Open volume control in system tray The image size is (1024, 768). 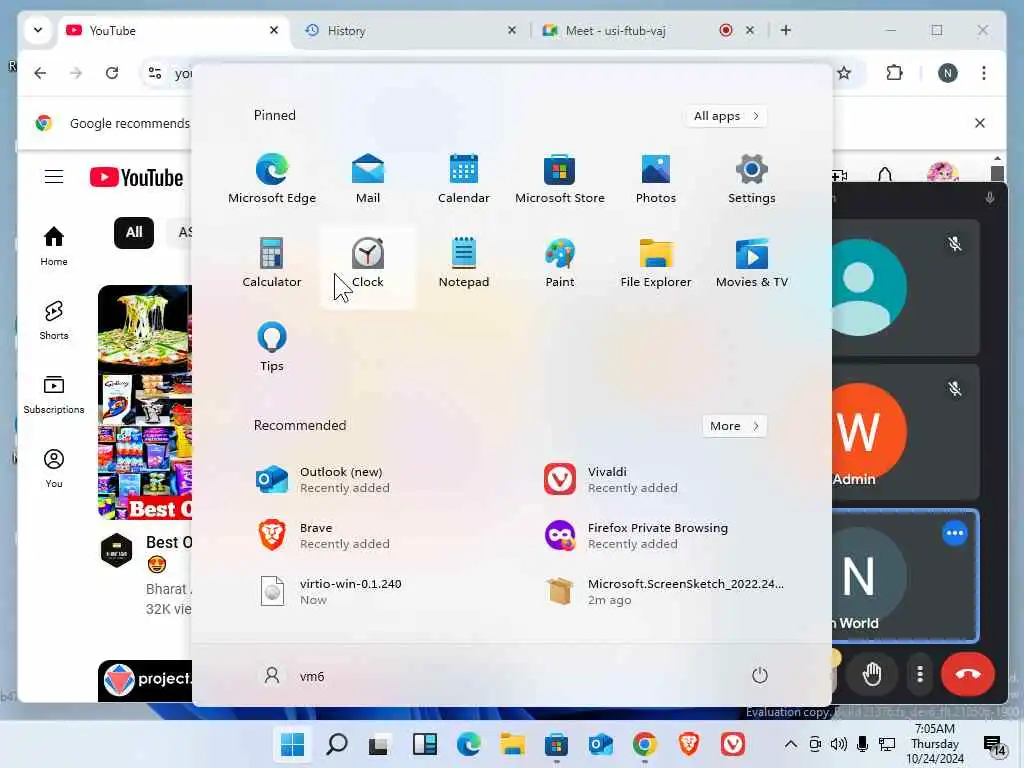(x=839, y=744)
